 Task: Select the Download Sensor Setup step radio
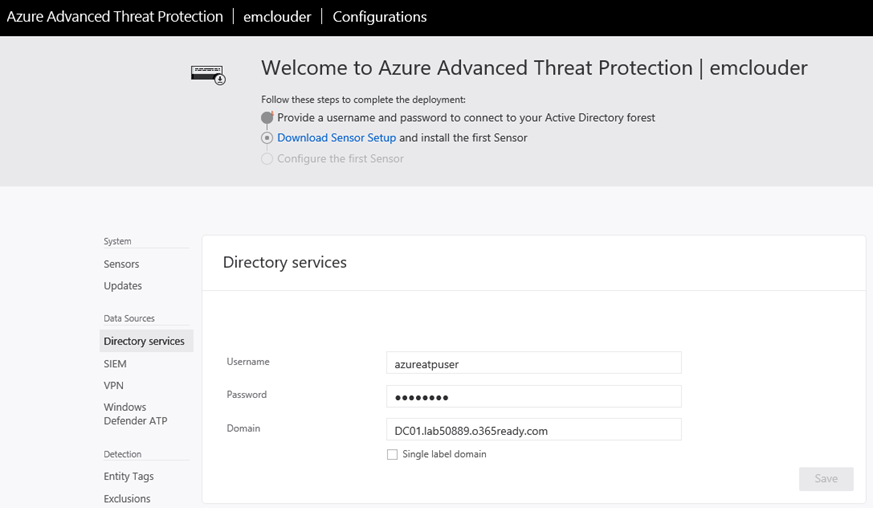coord(267,138)
